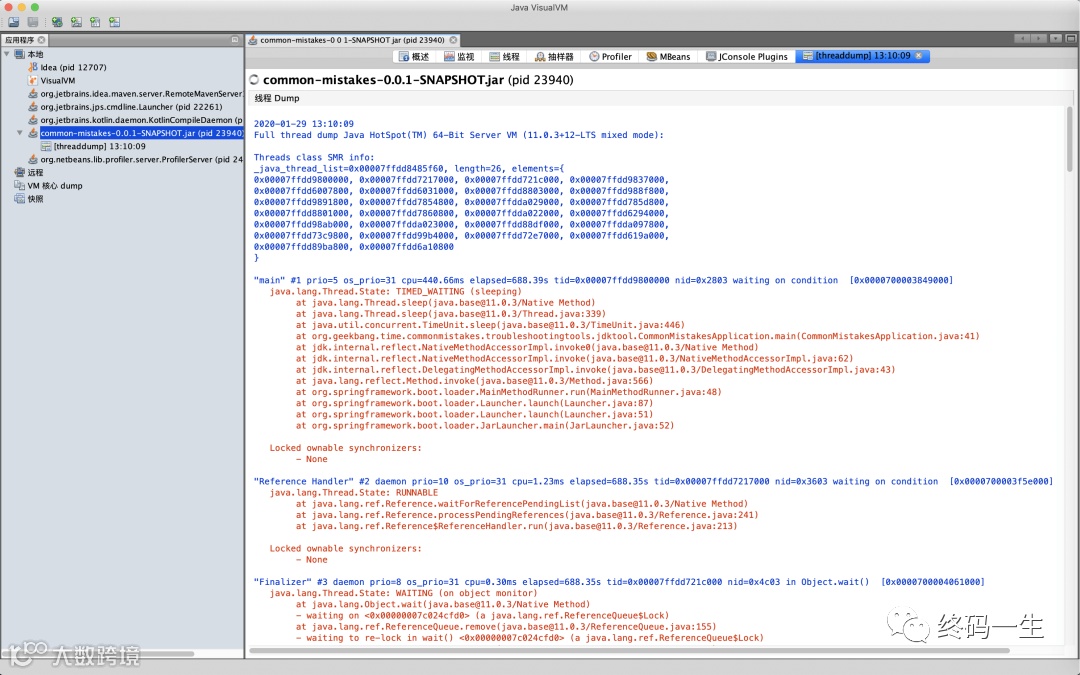Image resolution: width=1080 pixels, height=675 pixels.
Task: Switch to common-mistakes jar document tab
Action: 352,40
